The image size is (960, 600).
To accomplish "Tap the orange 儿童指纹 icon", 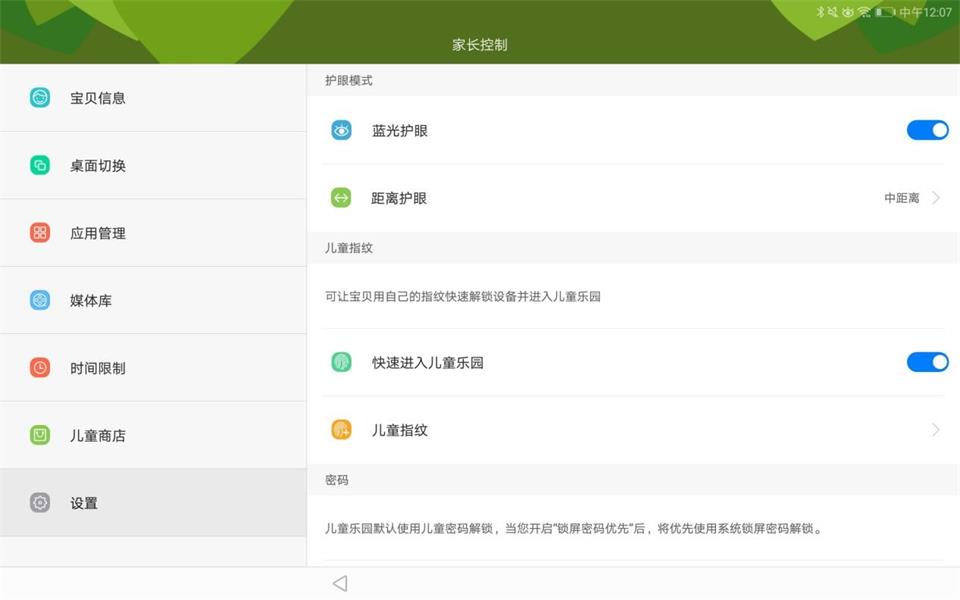I will click(x=341, y=430).
